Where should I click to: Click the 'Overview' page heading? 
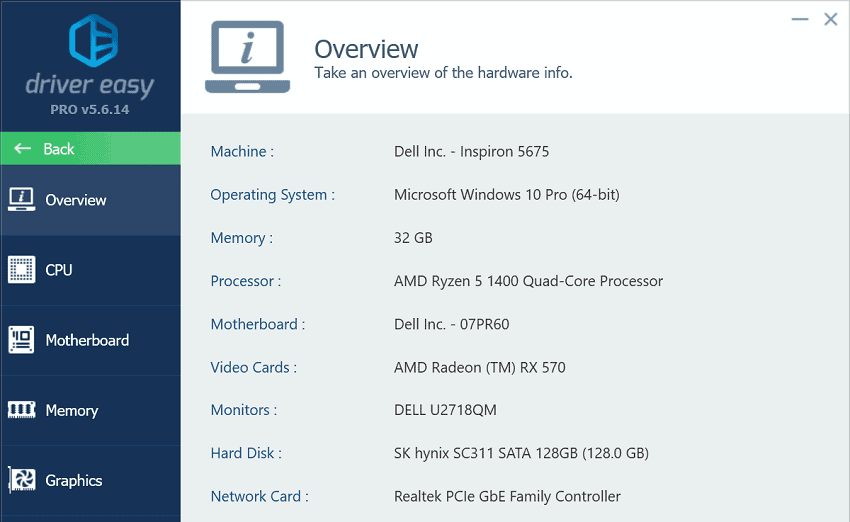pos(366,49)
